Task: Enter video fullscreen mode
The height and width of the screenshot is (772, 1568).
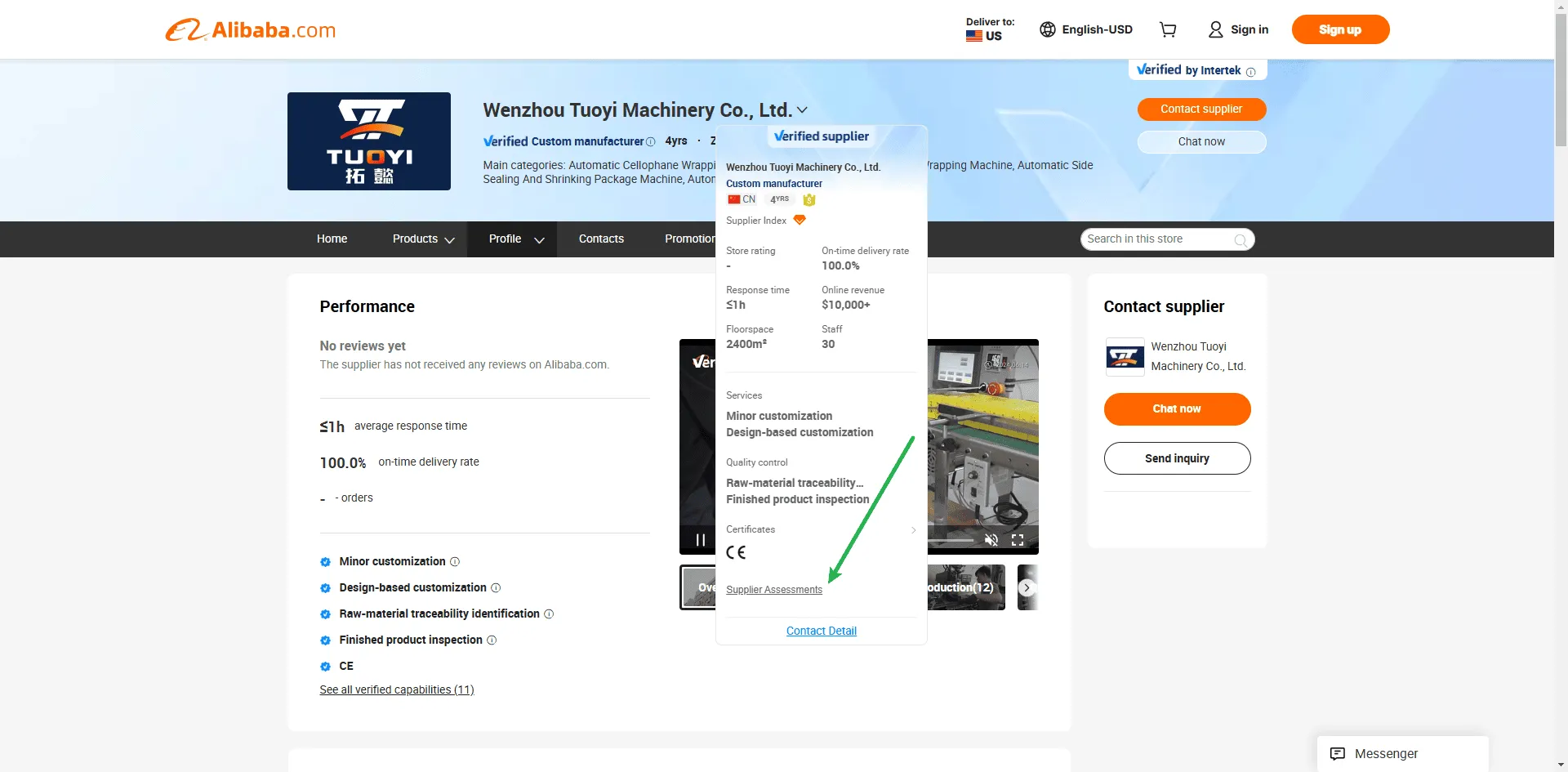Action: point(1018,540)
